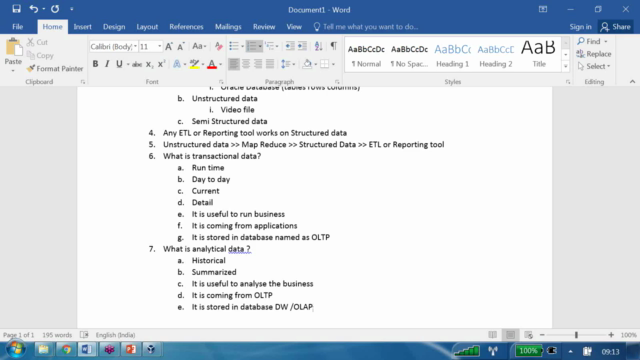Viewport: 640px width, 360px height.
Task: Apply the Heading 1 style
Action: [452, 56]
